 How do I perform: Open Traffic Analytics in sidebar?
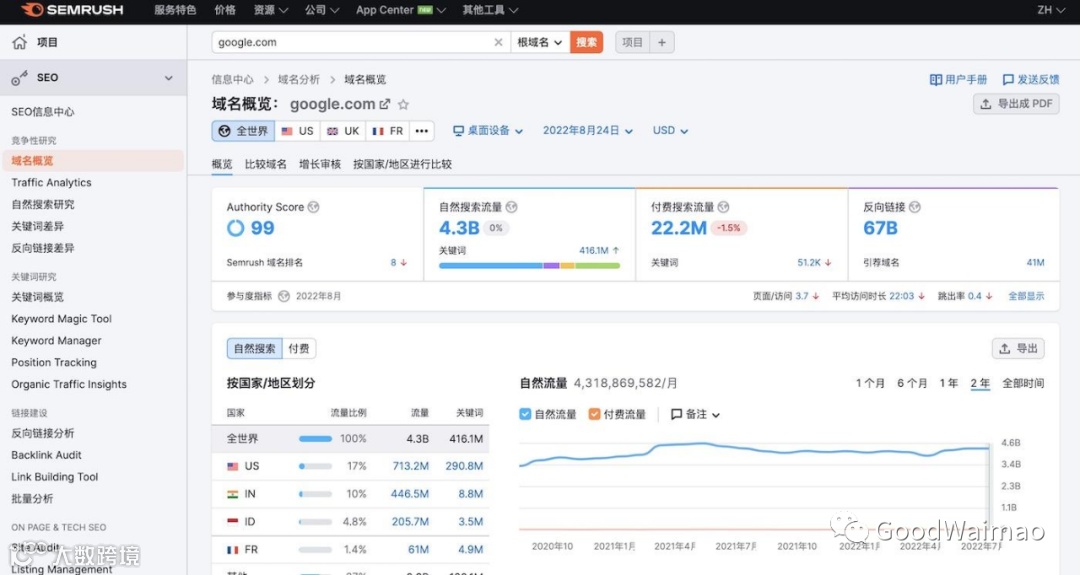pyautogui.click(x=51, y=182)
